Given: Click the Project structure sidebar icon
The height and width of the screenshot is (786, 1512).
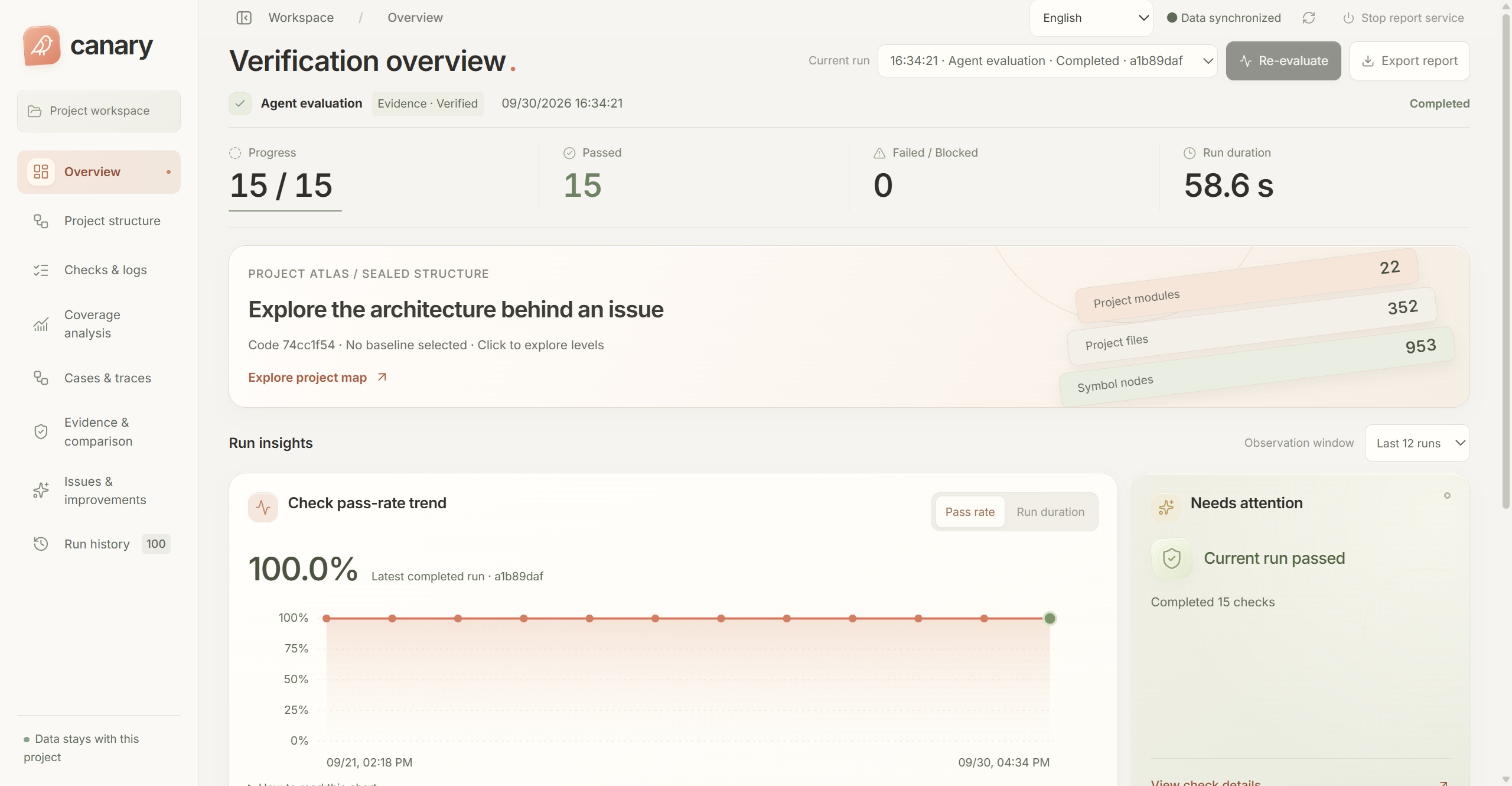Looking at the screenshot, I should [x=41, y=221].
